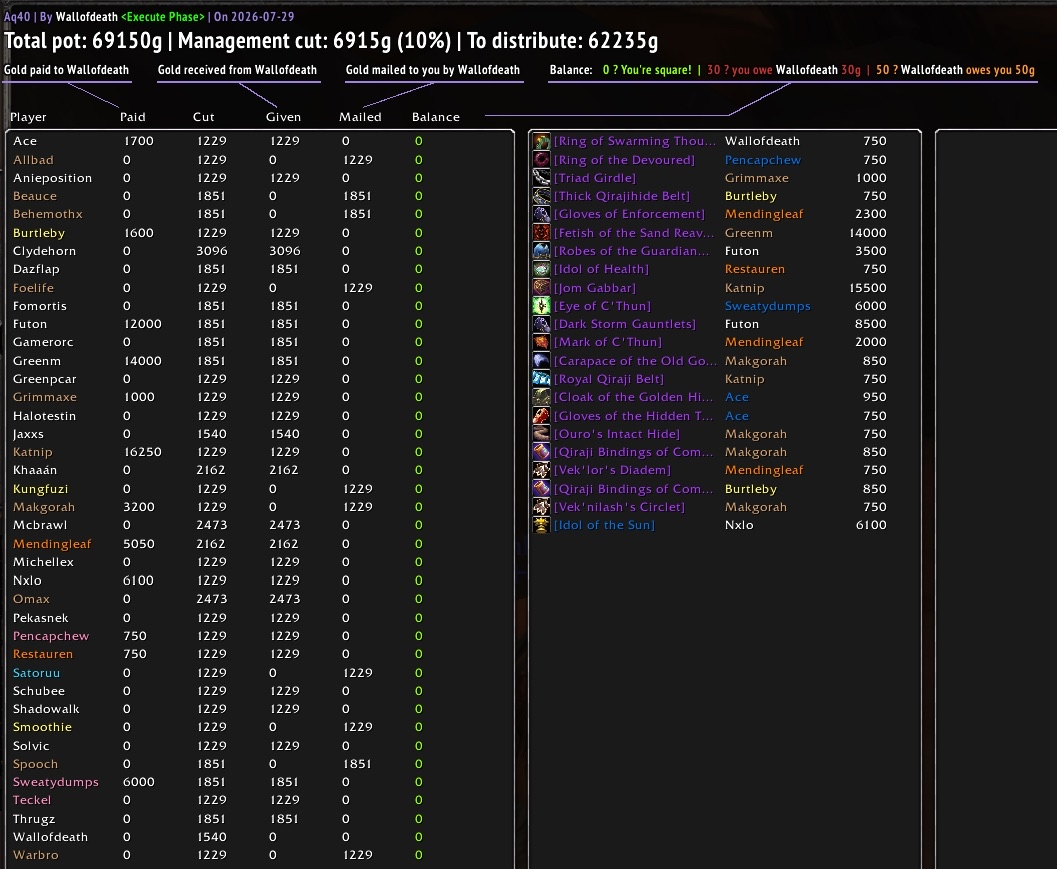Click the Omax player row
Image resolution: width=1057 pixels, height=869 pixels.
[260, 599]
